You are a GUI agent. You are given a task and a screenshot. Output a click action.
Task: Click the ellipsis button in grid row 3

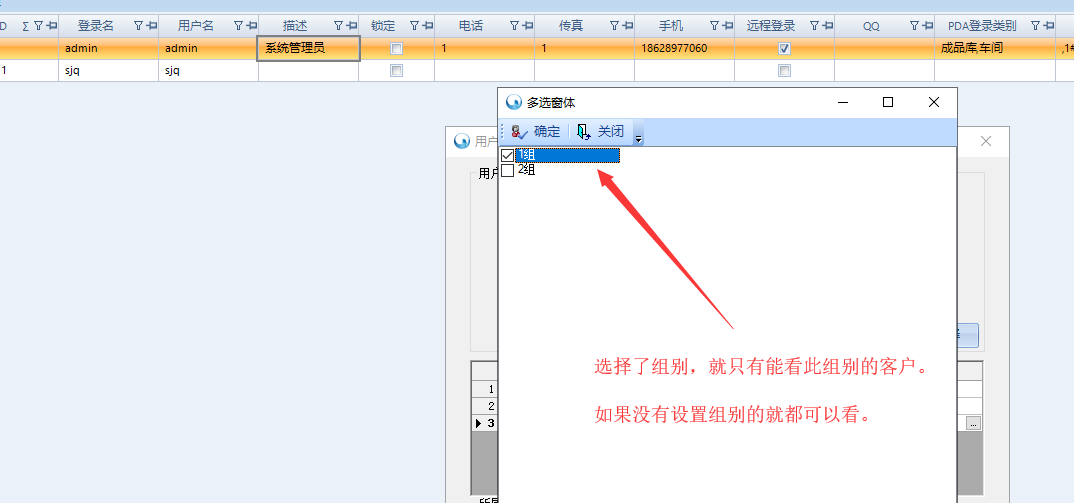973,423
